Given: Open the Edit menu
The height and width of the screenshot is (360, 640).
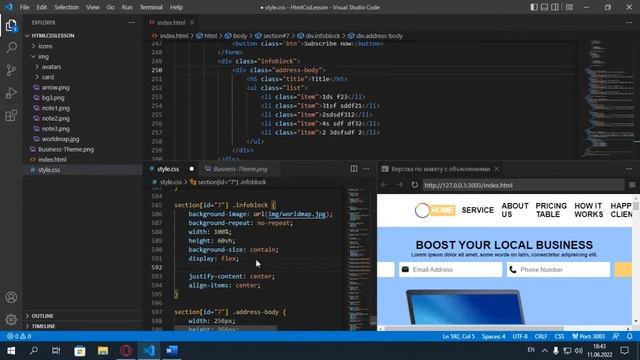Looking at the screenshot, I should [x=42, y=7].
